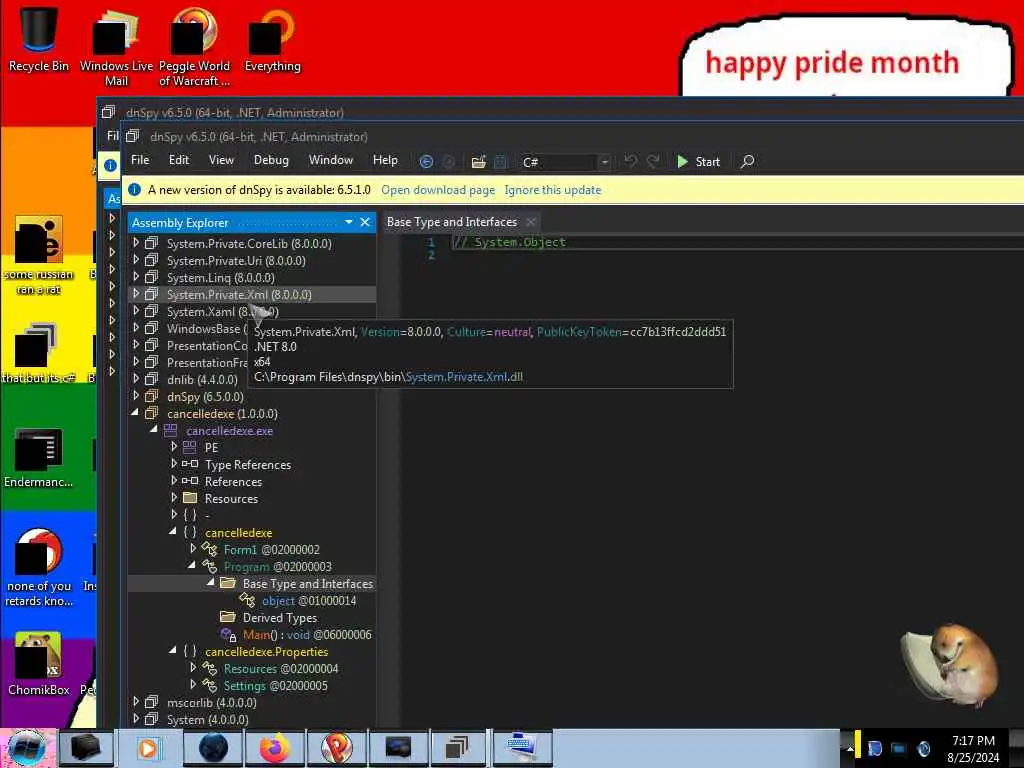This screenshot has width=1024, height=768.
Task: Open the Debug menu
Action: click(271, 160)
